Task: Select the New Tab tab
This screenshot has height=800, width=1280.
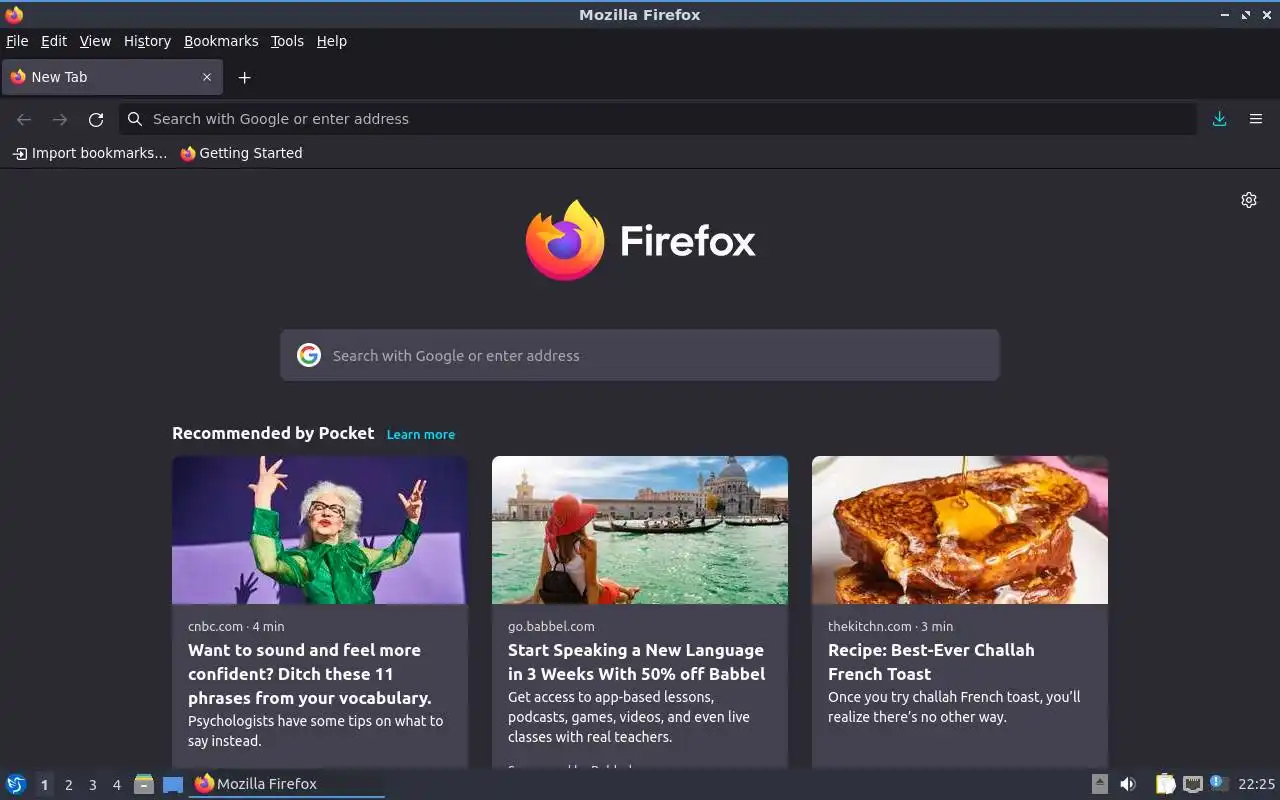Action: coord(112,77)
